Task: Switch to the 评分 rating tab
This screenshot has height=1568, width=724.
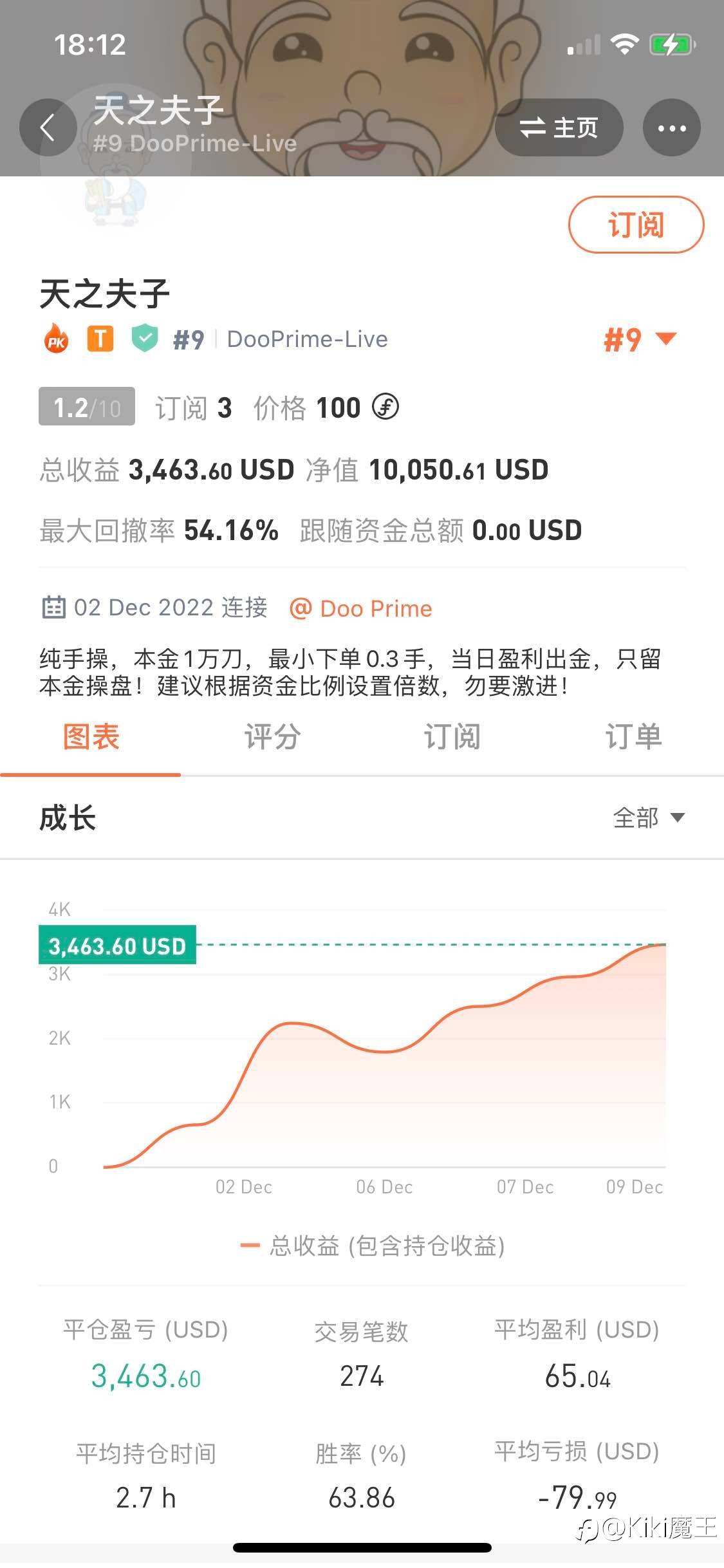Action: click(272, 737)
